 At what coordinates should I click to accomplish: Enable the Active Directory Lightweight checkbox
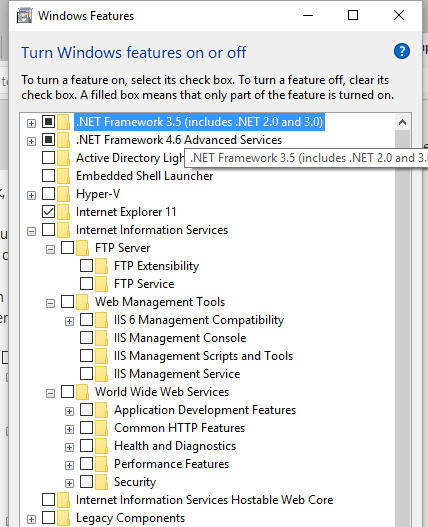coord(48,157)
